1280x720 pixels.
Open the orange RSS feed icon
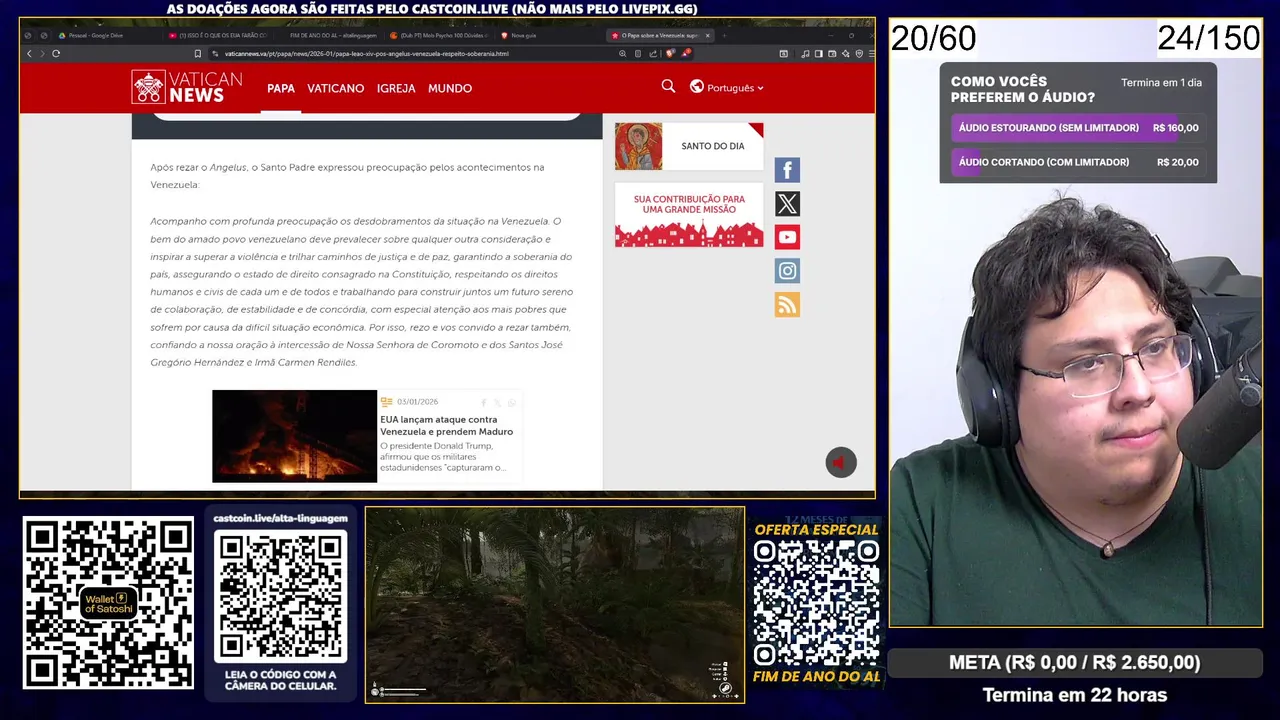click(x=787, y=305)
